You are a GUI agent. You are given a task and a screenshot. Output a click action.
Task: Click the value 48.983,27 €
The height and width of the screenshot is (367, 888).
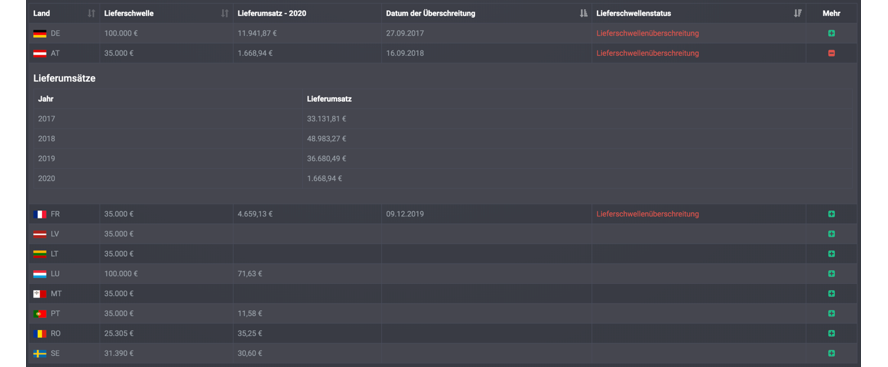click(327, 139)
